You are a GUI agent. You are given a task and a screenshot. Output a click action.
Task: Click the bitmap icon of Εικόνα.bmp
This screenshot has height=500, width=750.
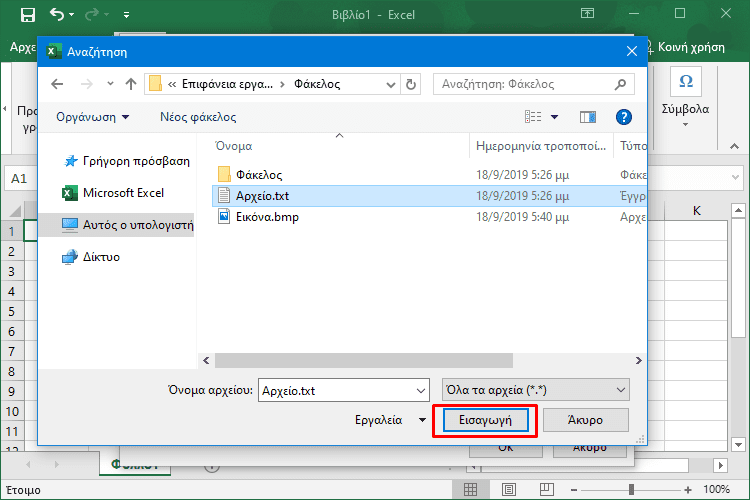[x=224, y=216]
